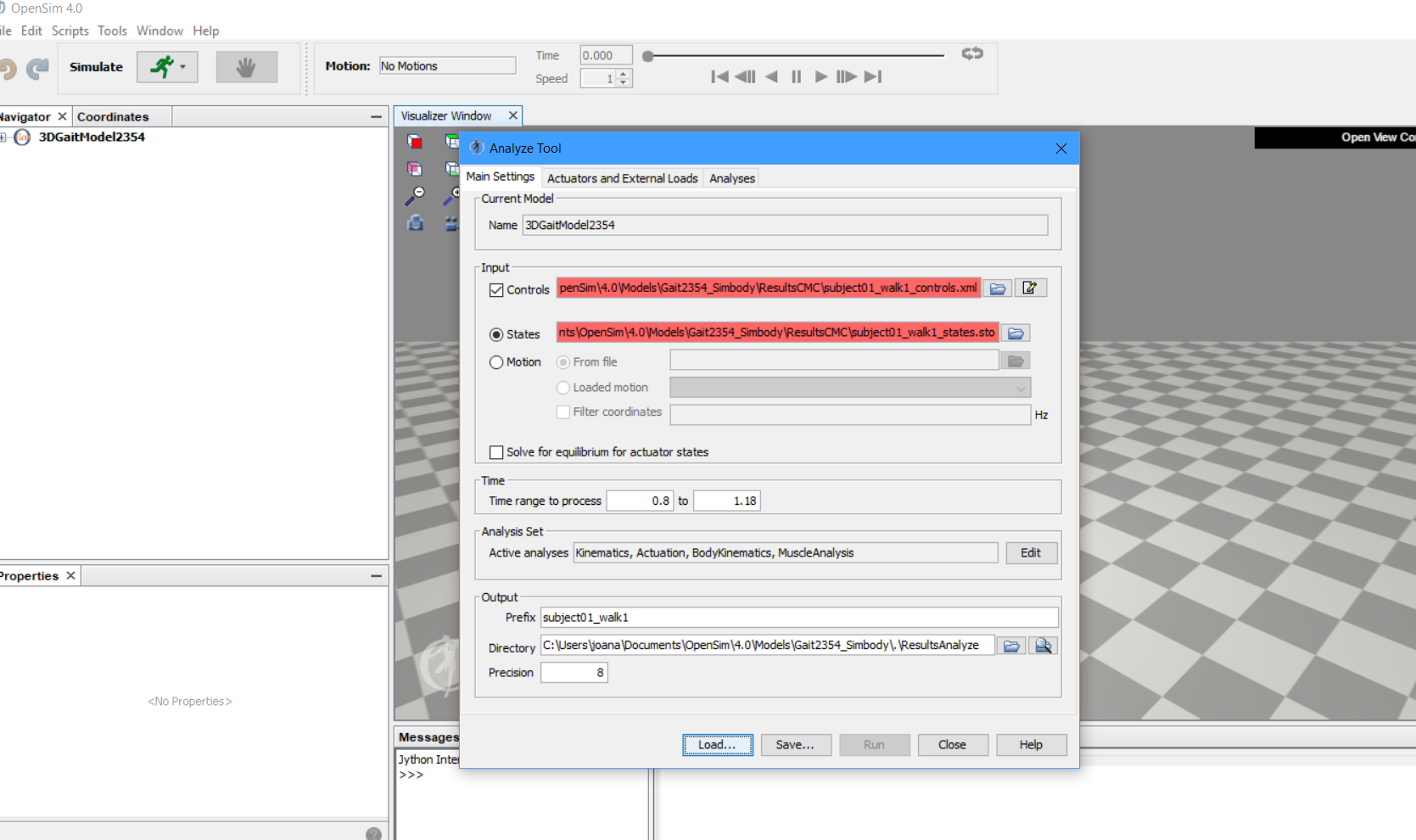Uncheck the Controls checkbox
Viewport: 1416px width, 840px height.
496,289
